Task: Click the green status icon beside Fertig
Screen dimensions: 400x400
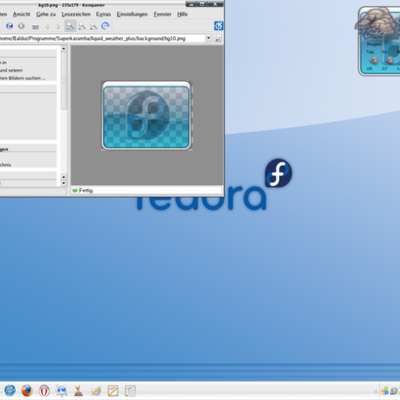Action: (x=75, y=190)
